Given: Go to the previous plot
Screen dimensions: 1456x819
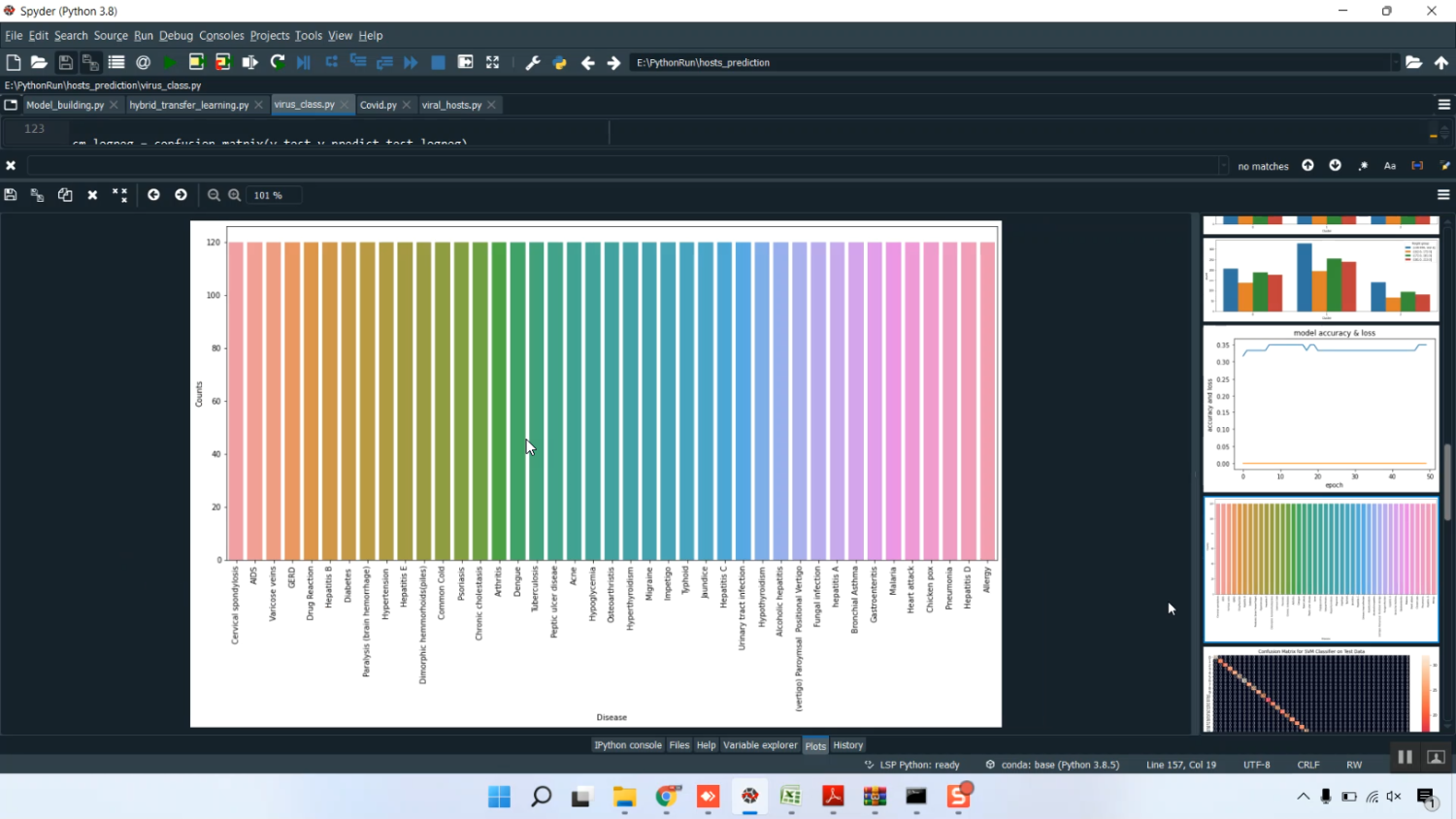Looking at the screenshot, I should click(x=153, y=195).
